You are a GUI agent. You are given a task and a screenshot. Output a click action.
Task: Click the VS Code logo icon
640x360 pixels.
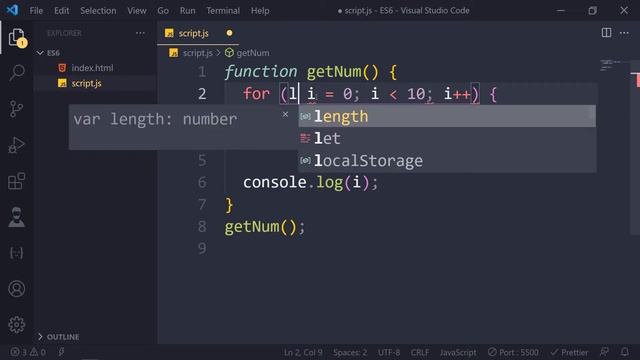pos(12,10)
